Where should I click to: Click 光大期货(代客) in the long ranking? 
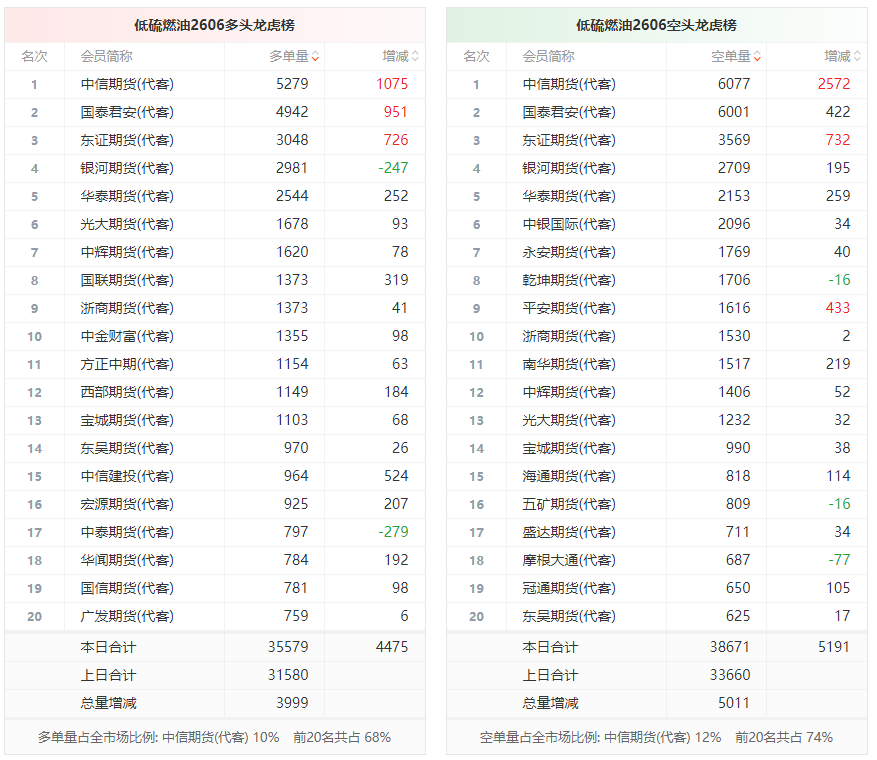tap(127, 224)
